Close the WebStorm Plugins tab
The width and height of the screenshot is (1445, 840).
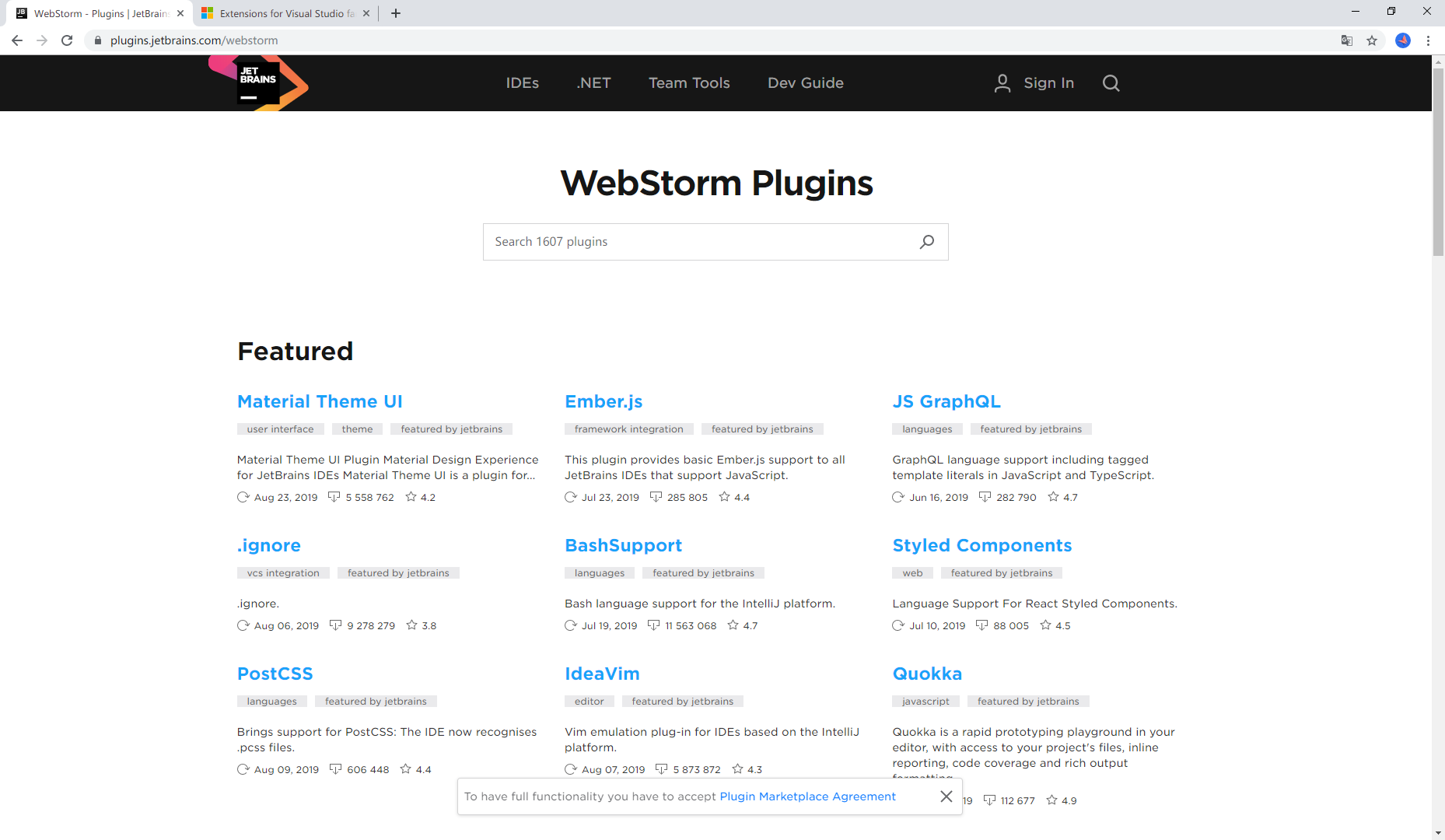coord(180,13)
